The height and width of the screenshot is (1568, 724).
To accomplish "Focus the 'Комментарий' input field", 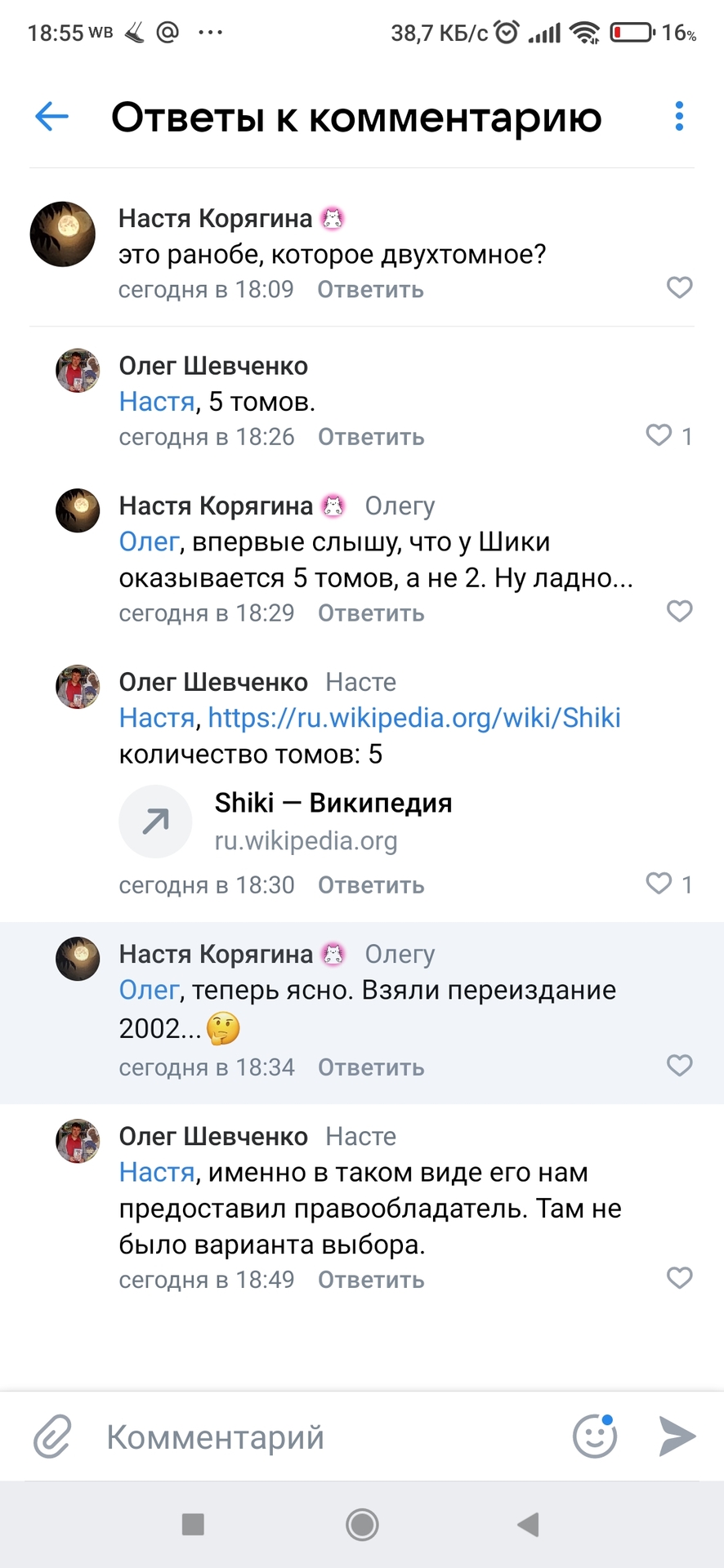I will [x=327, y=1437].
